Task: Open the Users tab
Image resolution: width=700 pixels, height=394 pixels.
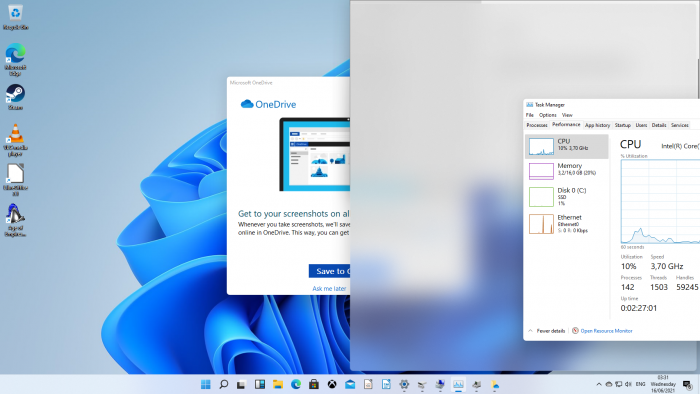Action: 641,125
